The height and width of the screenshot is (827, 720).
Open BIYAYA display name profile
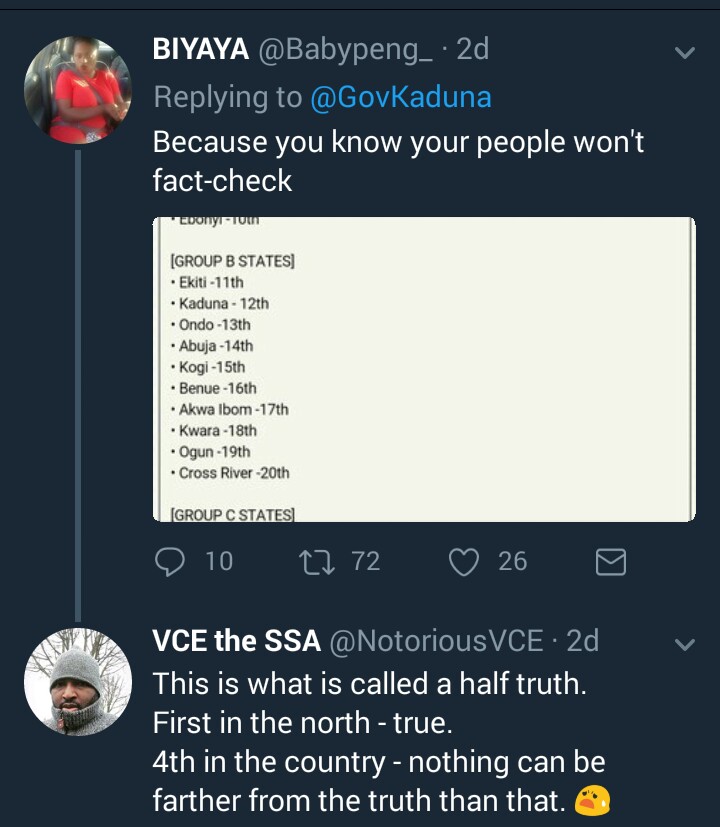point(200,49)
